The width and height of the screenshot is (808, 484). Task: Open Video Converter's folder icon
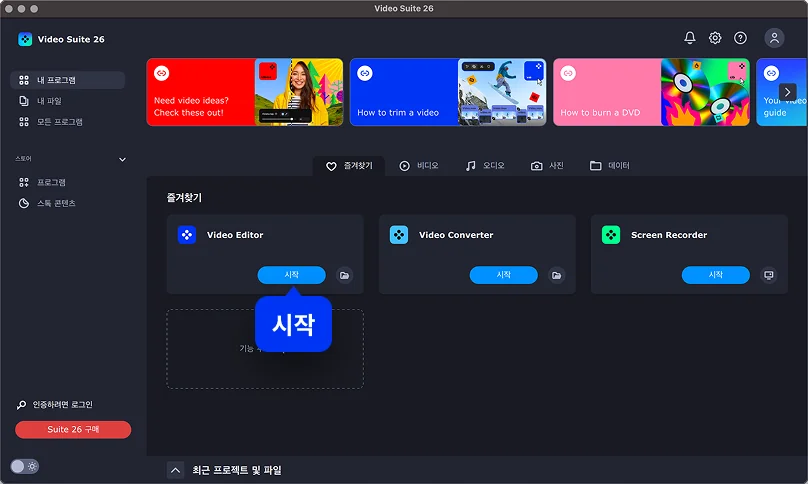click(x=557, y=275)
